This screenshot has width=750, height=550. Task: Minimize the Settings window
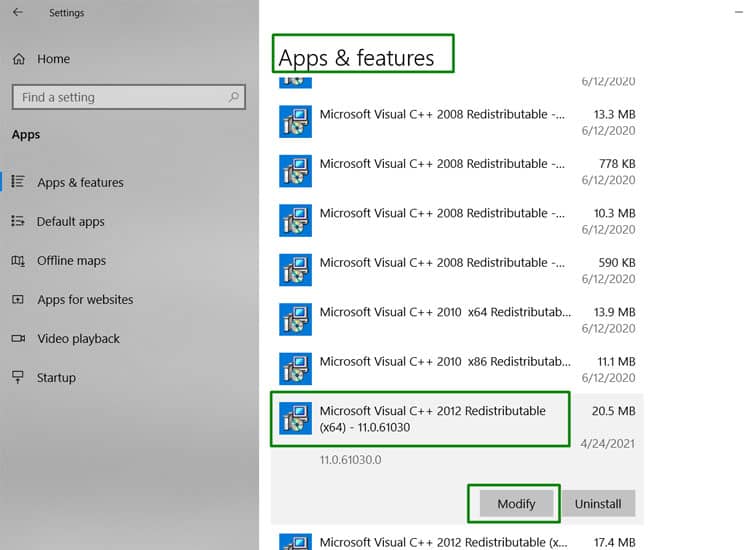coord(739,12)
